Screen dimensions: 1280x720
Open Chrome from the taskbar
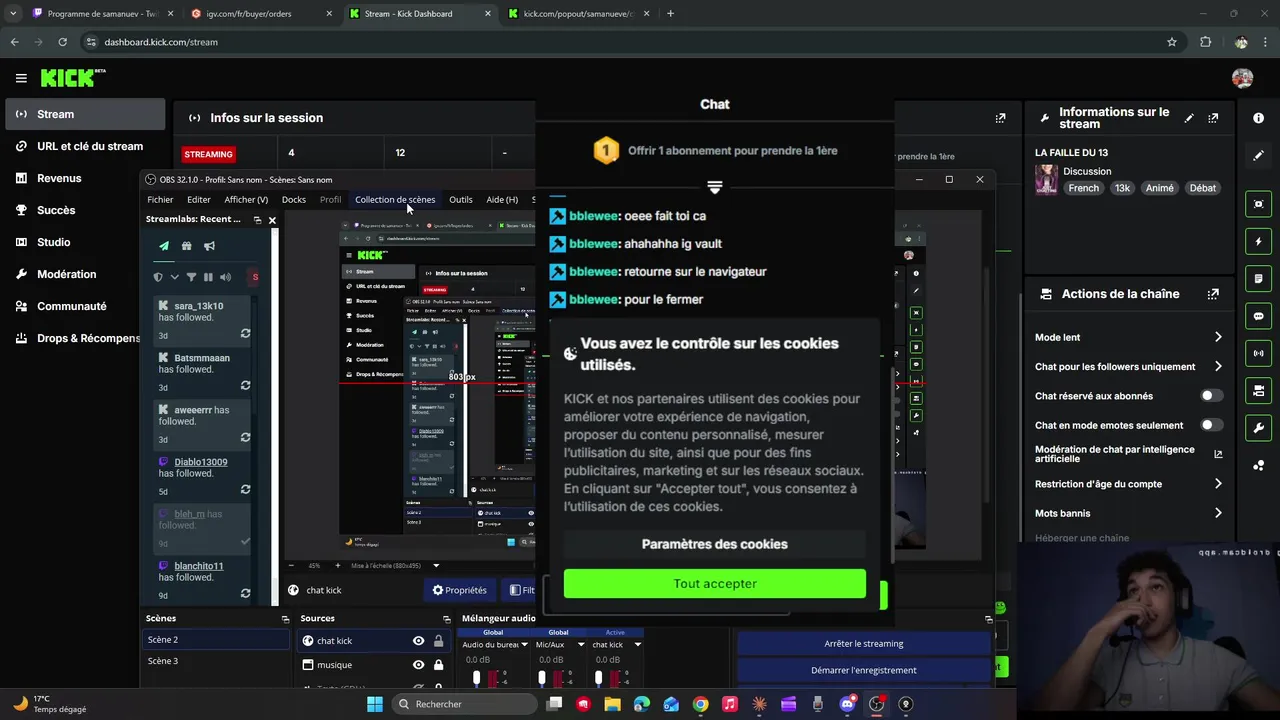point(700,704)
